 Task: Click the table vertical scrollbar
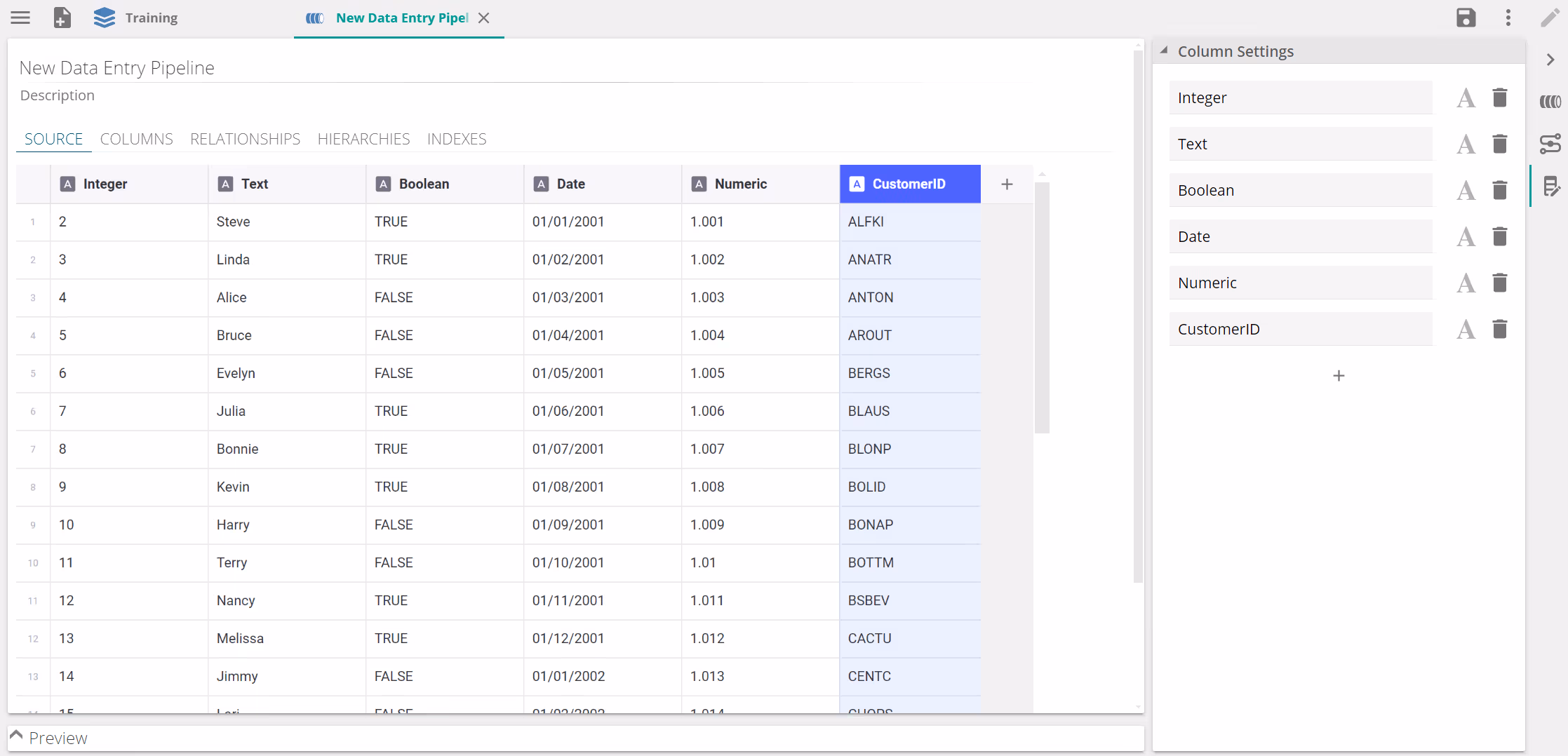click(1042, 309)
